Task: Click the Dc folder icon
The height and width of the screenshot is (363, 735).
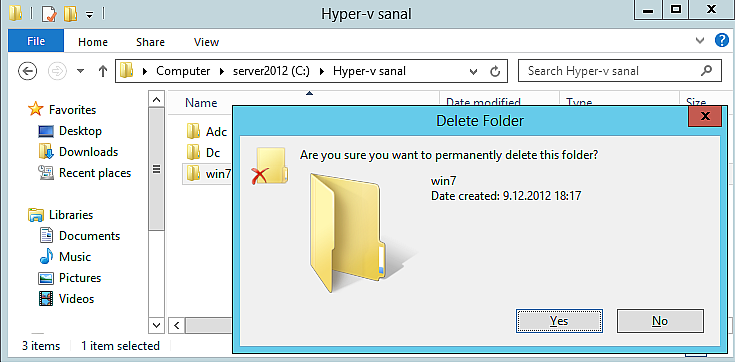Action: 194,152
